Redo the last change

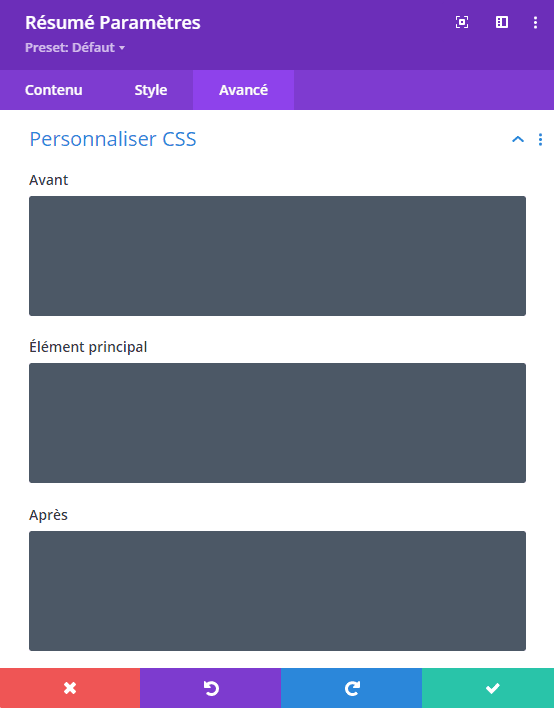coord(351,688)
